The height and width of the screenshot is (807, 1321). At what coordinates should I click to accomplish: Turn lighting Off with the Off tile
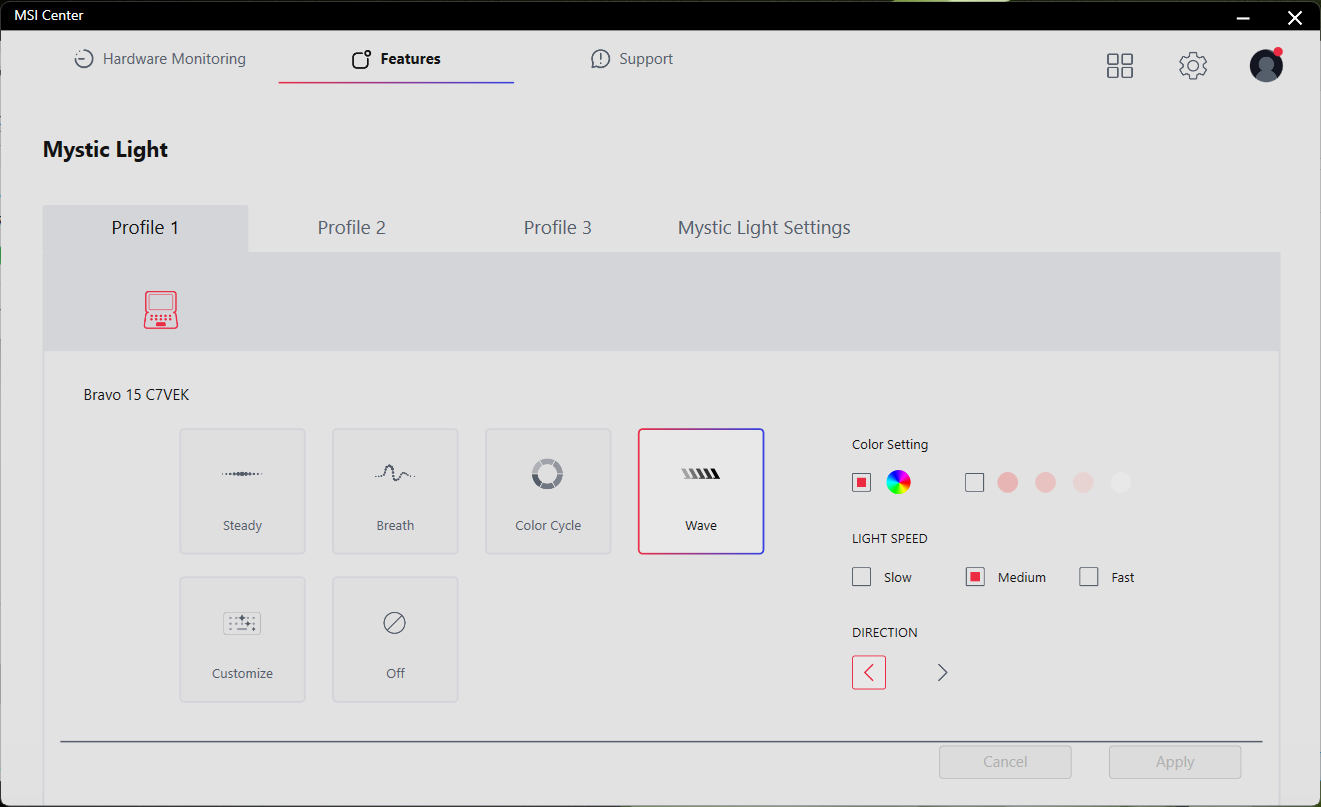pos(395,639)
